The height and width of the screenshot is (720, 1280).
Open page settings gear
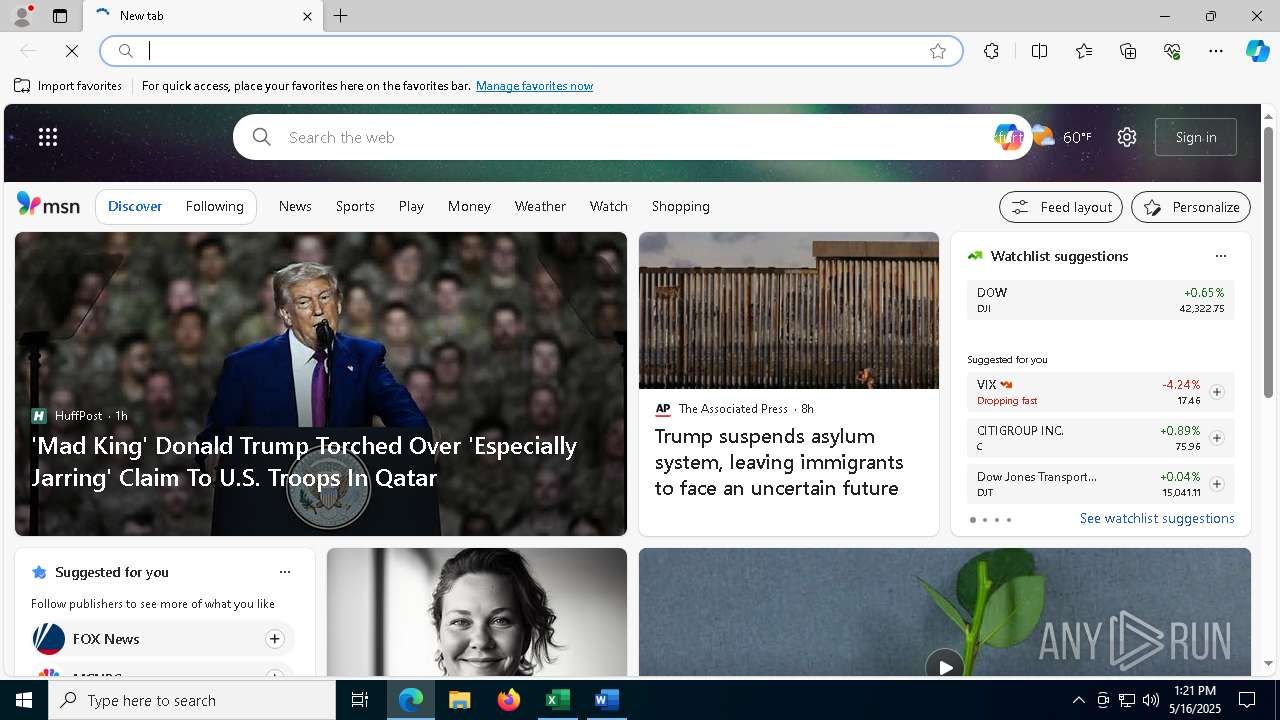click(x=1127, y=137)
